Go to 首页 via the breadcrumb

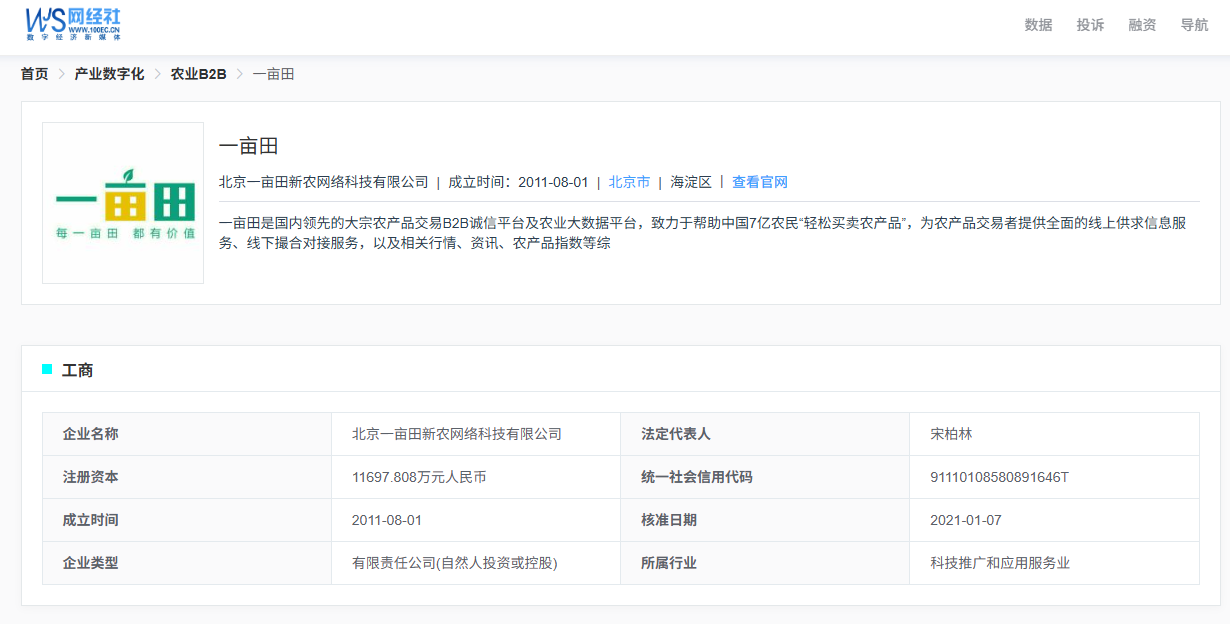pos(34,74)
